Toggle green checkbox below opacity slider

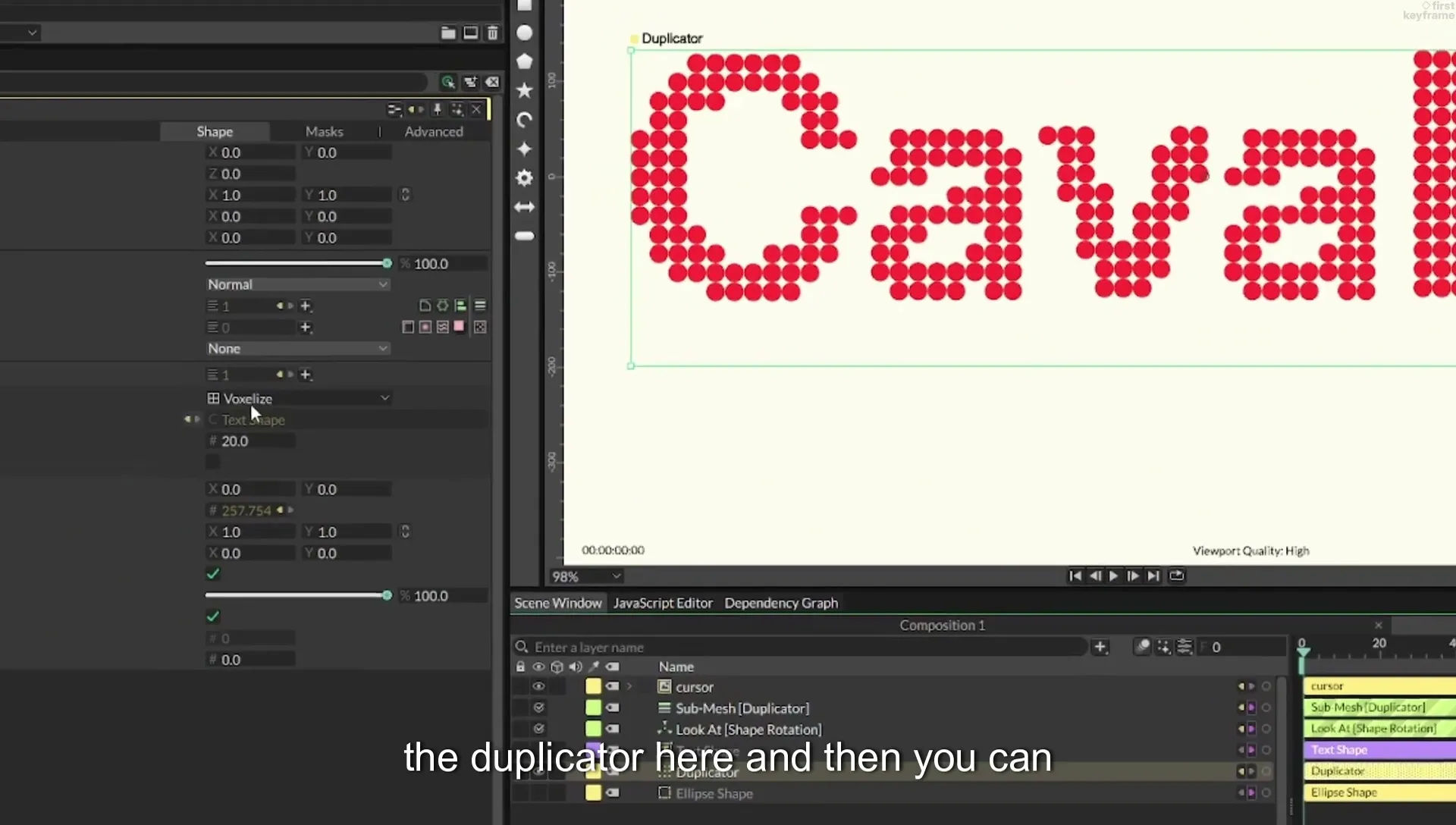213,616
